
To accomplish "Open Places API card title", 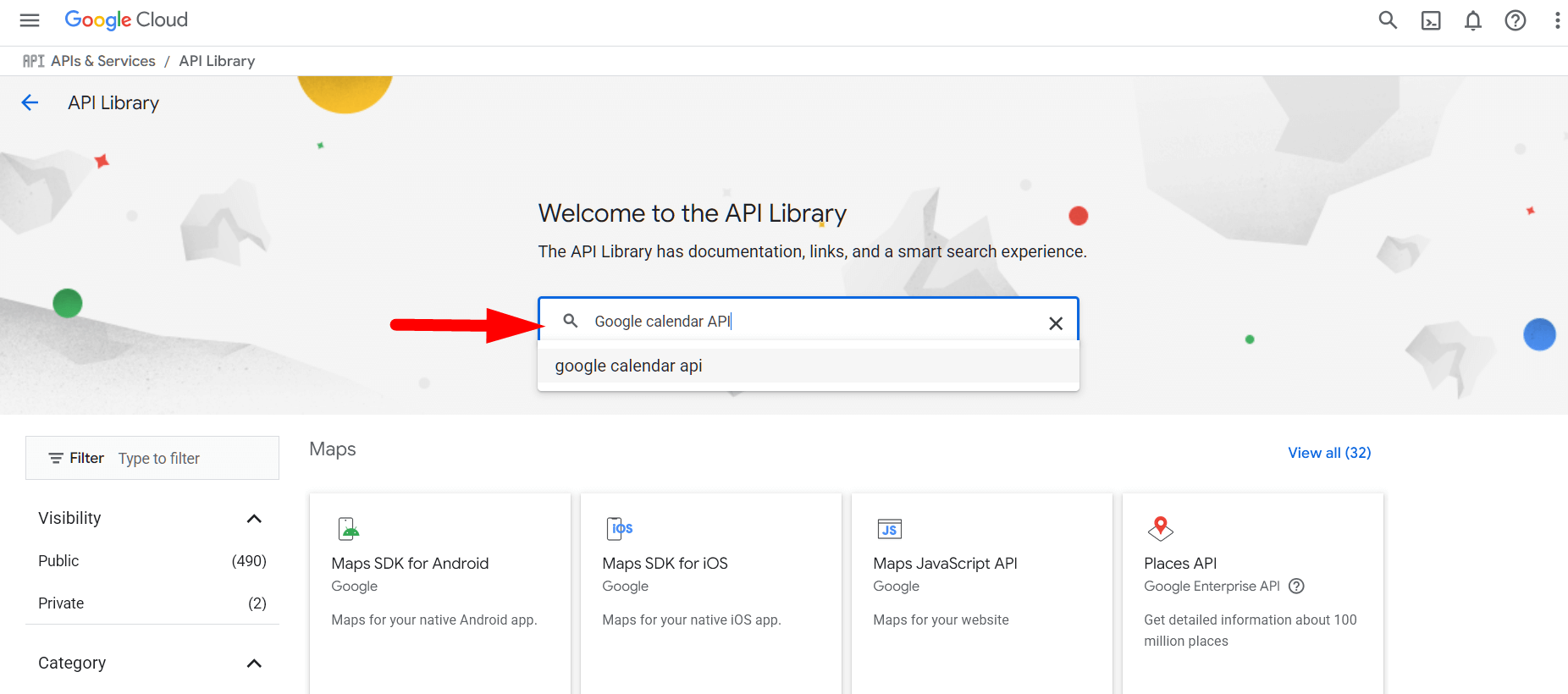I will 1180,564.
